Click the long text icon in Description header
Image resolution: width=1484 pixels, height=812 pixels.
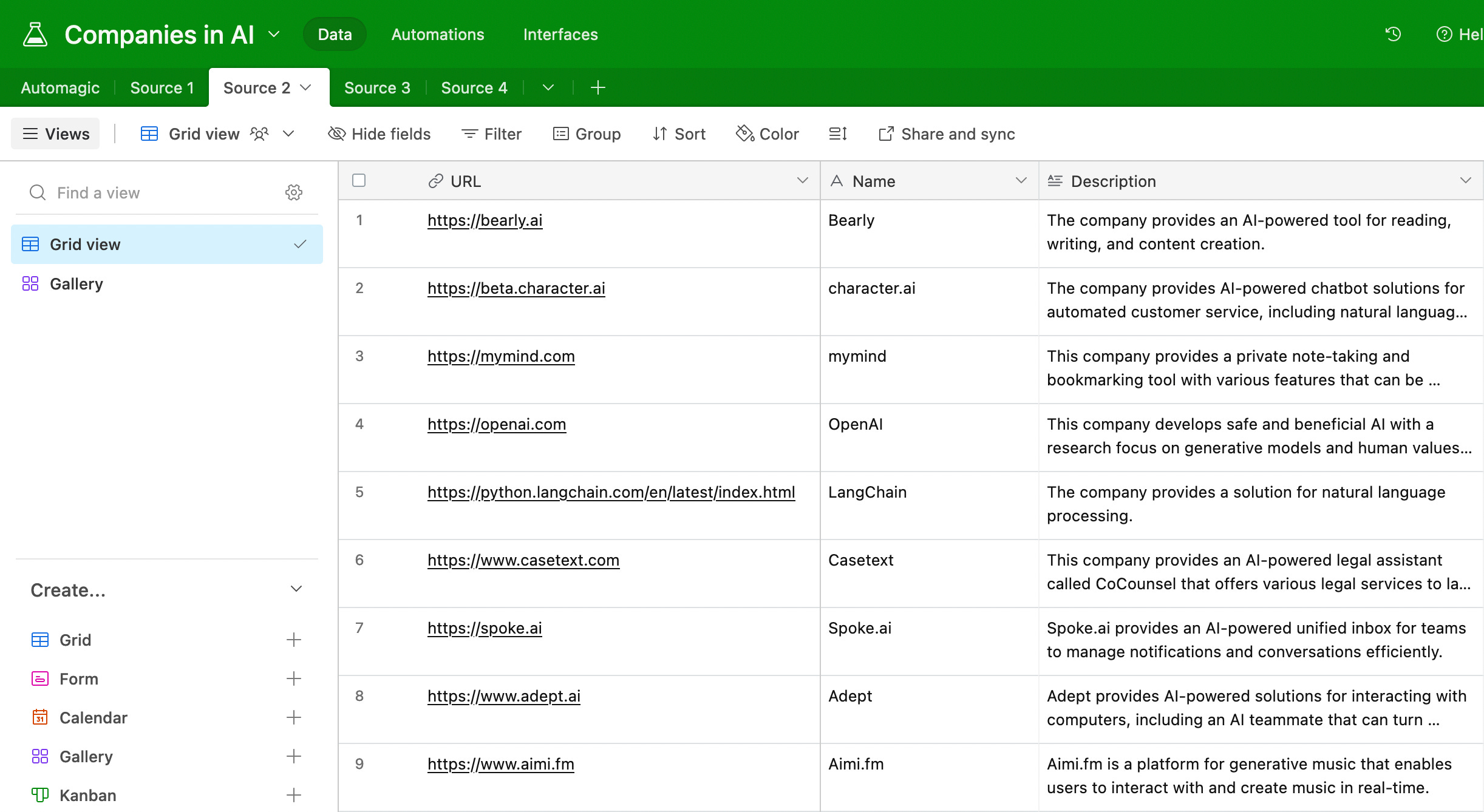pos(1055,181)
